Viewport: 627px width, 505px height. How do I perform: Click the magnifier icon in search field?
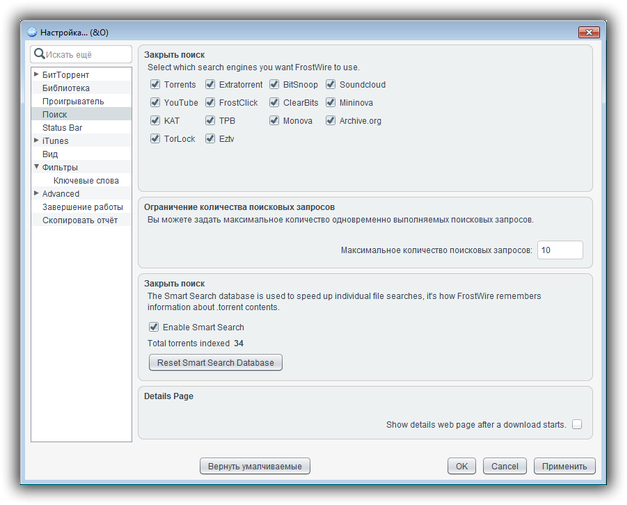40,54
